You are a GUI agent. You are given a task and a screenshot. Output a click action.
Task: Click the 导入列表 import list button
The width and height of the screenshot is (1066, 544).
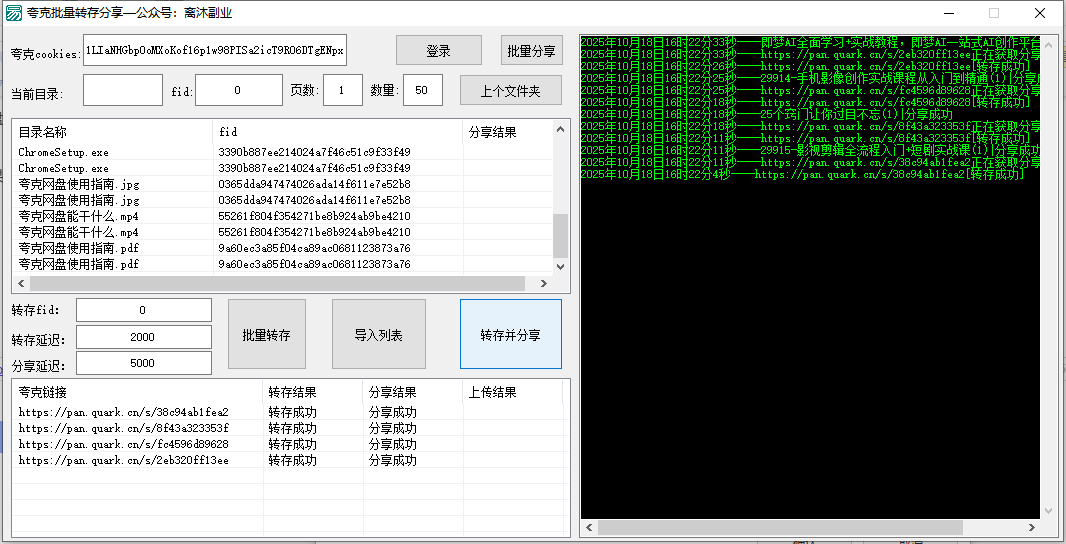[379, 335]
